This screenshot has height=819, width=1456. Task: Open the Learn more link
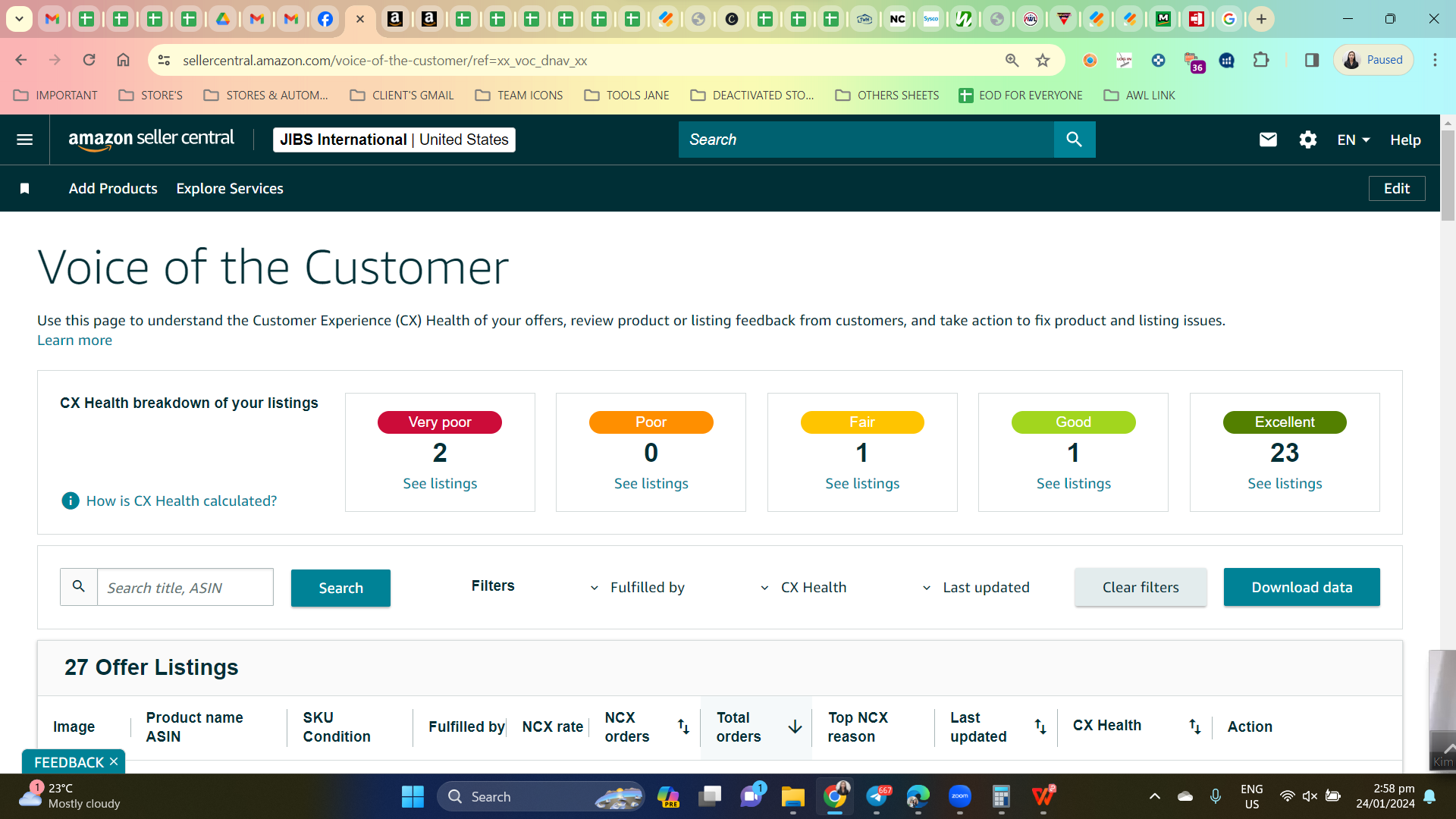(x=74, y=340)
